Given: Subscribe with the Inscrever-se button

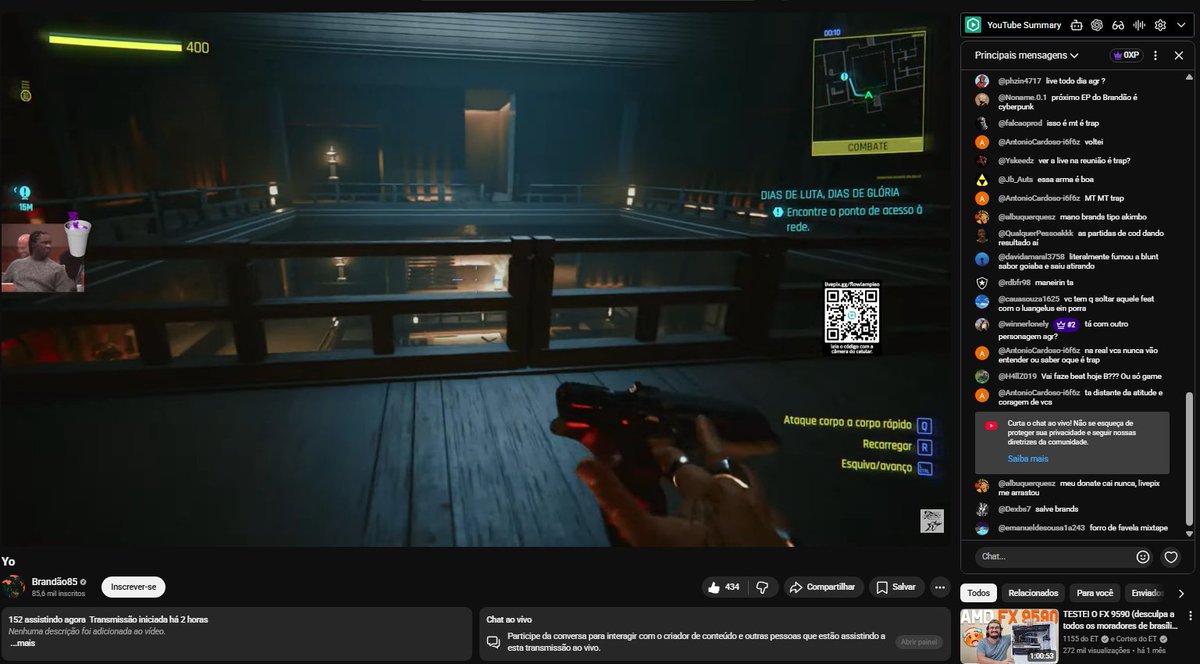Looking at the screenshot, I should (133, 587).
